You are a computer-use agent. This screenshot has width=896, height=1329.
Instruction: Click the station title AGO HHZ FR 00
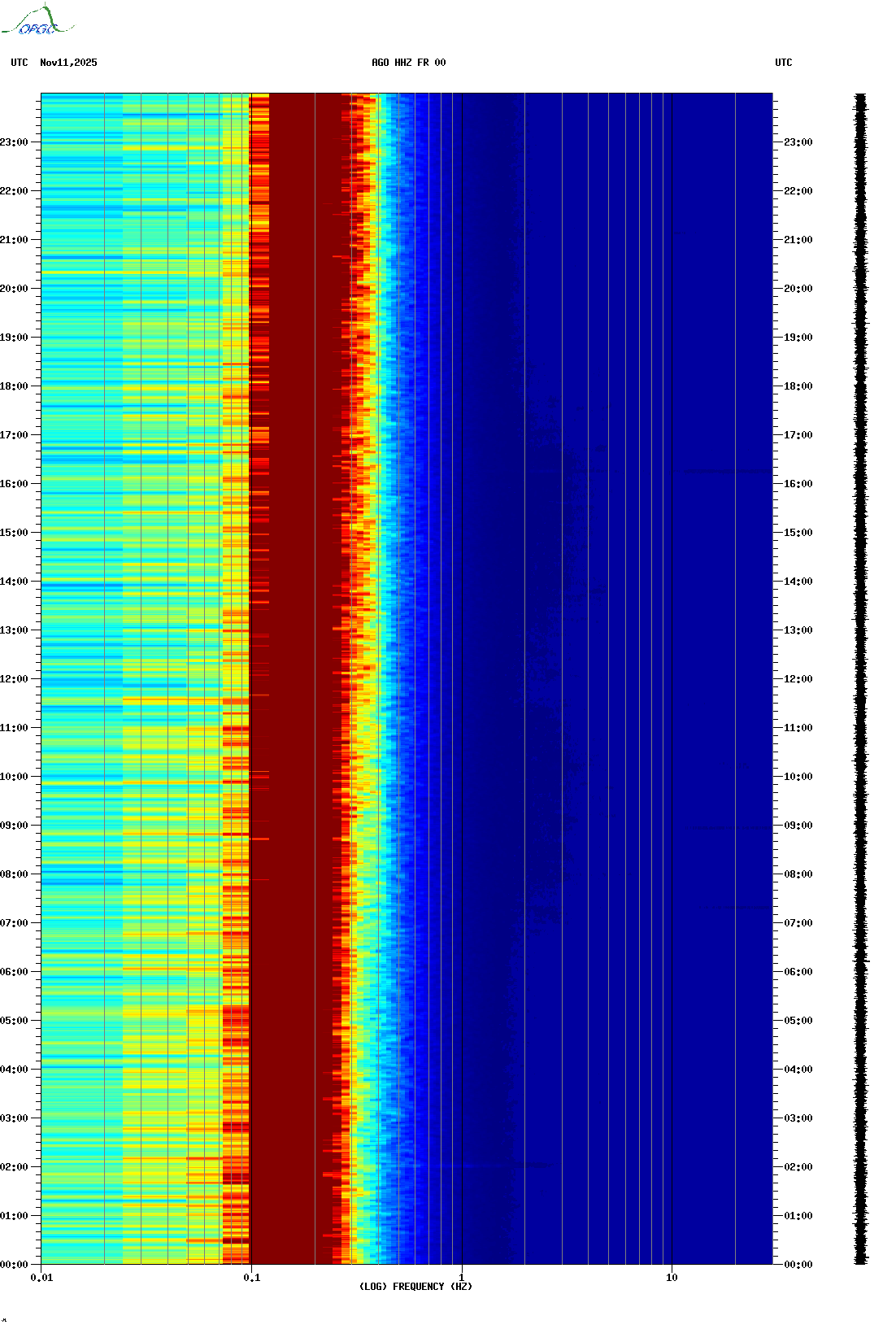coord(409,63)
